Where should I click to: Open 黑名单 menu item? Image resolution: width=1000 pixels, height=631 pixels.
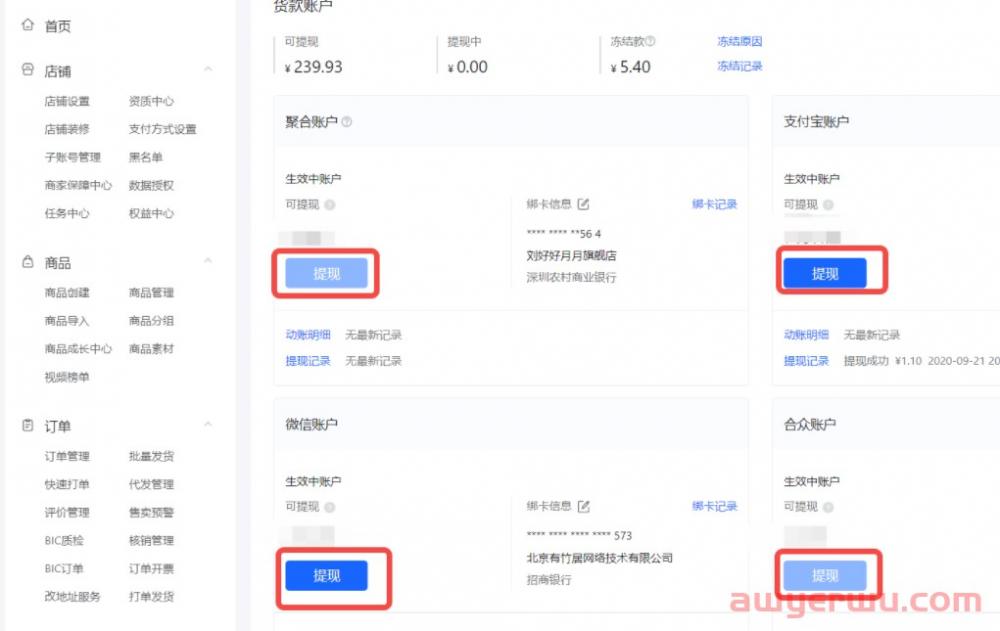click(145, 158)
